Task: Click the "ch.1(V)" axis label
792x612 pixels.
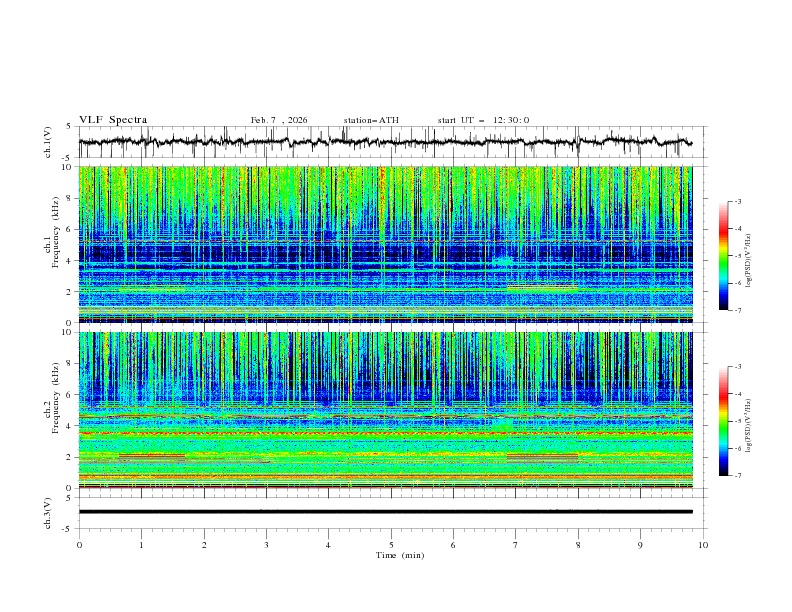Action: (x=48, y=142)
